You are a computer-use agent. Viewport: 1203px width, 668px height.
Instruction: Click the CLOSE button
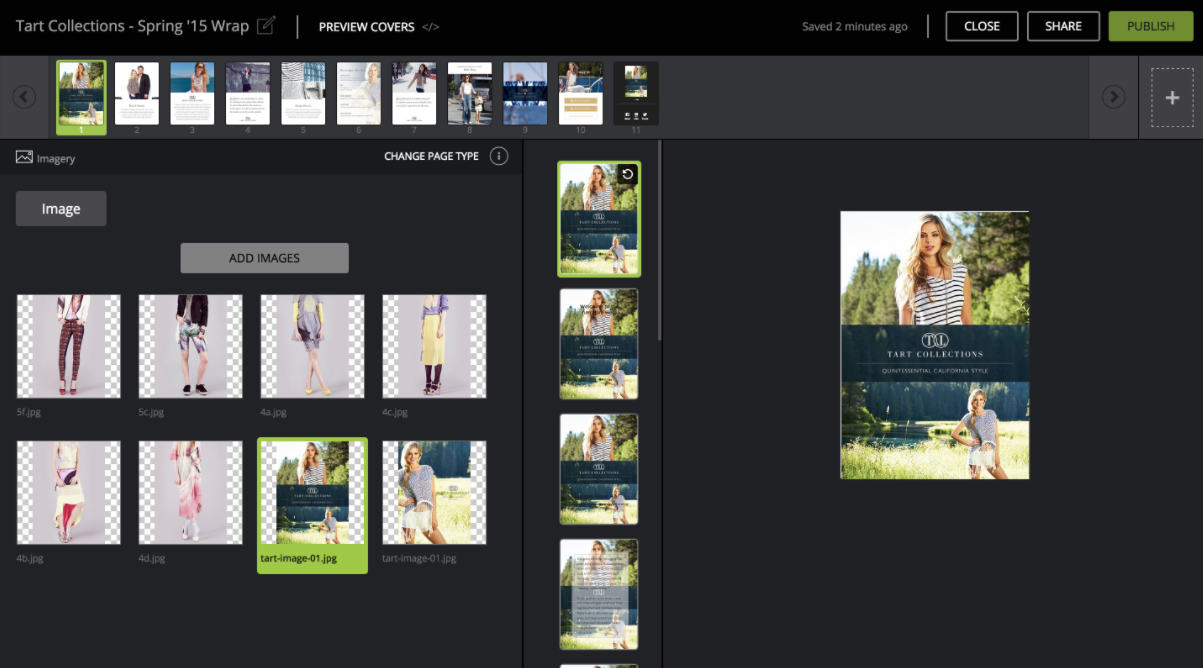pyautogui.click(x=982, y=26)
